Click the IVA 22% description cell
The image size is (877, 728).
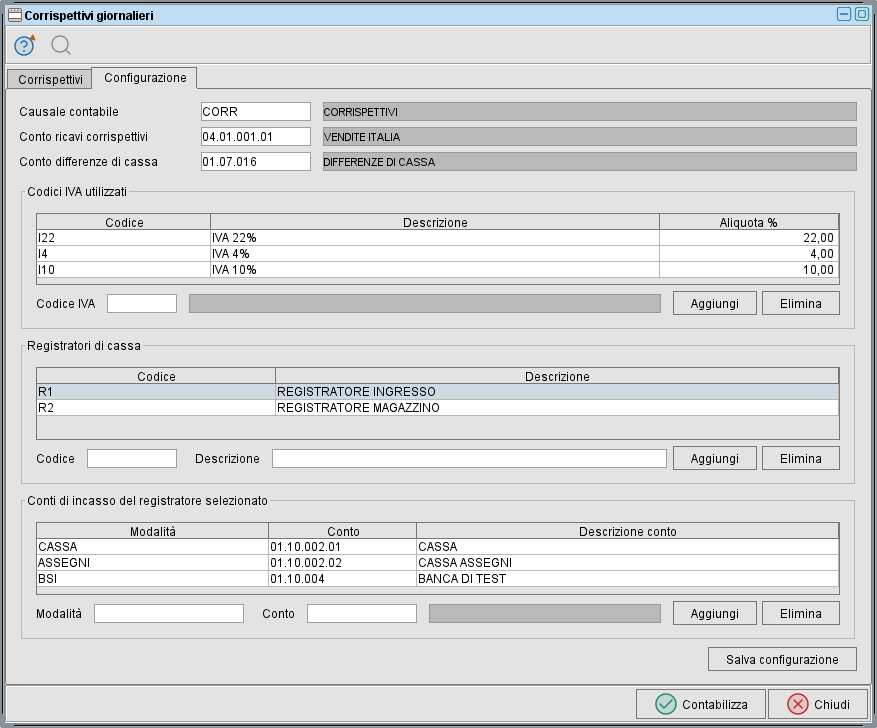(x=435, y=238)
